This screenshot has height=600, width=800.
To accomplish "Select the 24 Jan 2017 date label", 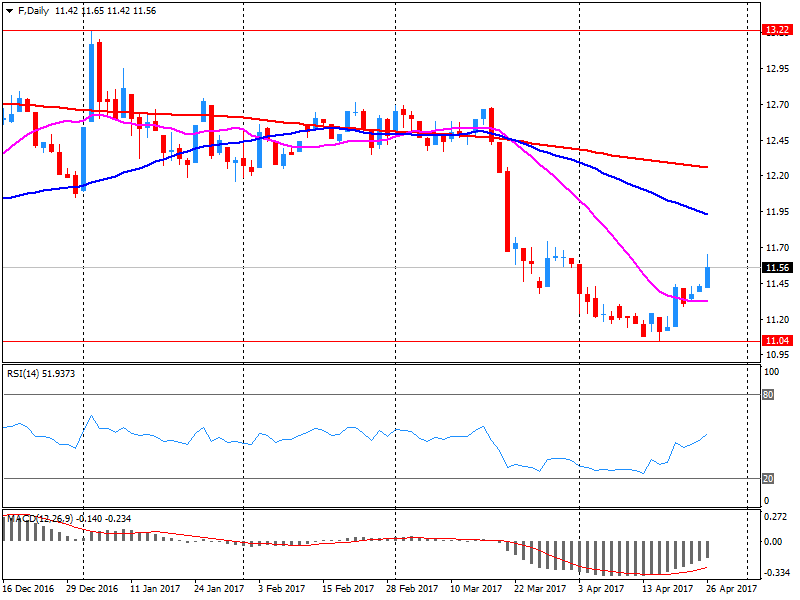I will point(219,588).
